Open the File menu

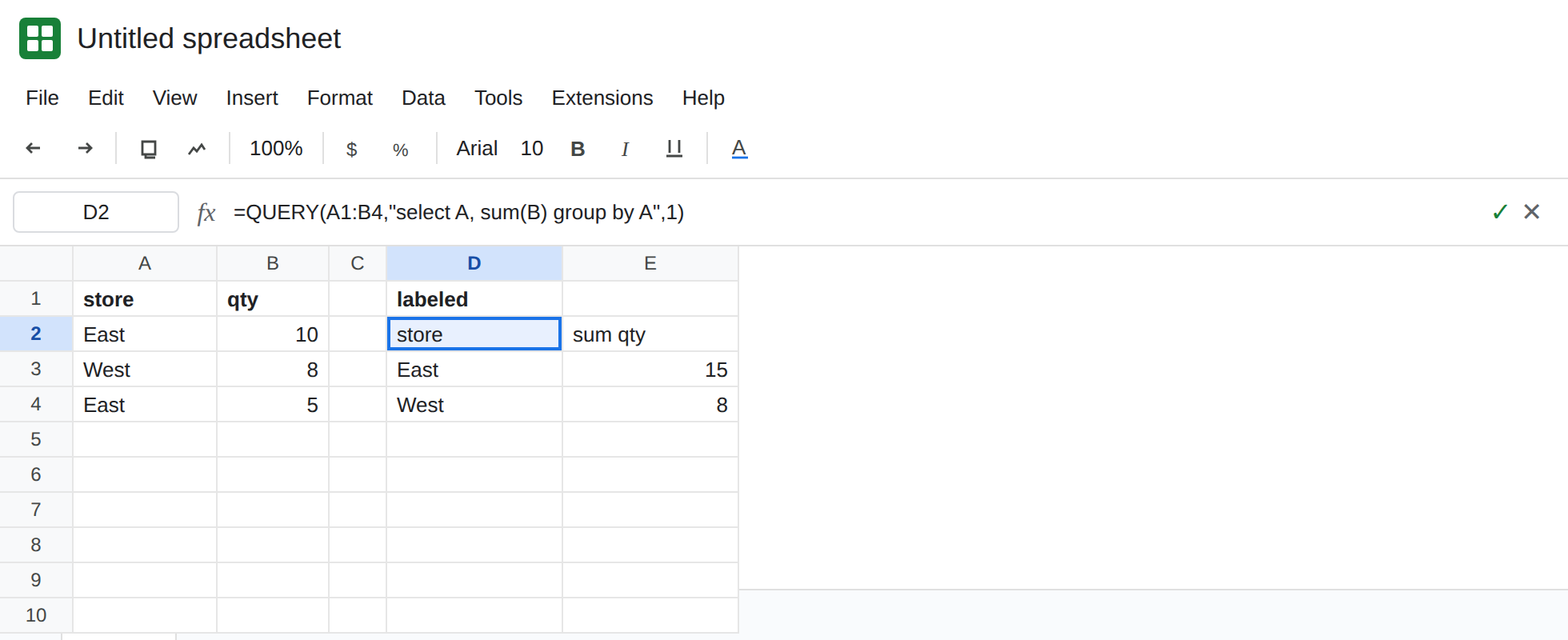[x=42, y=98]
